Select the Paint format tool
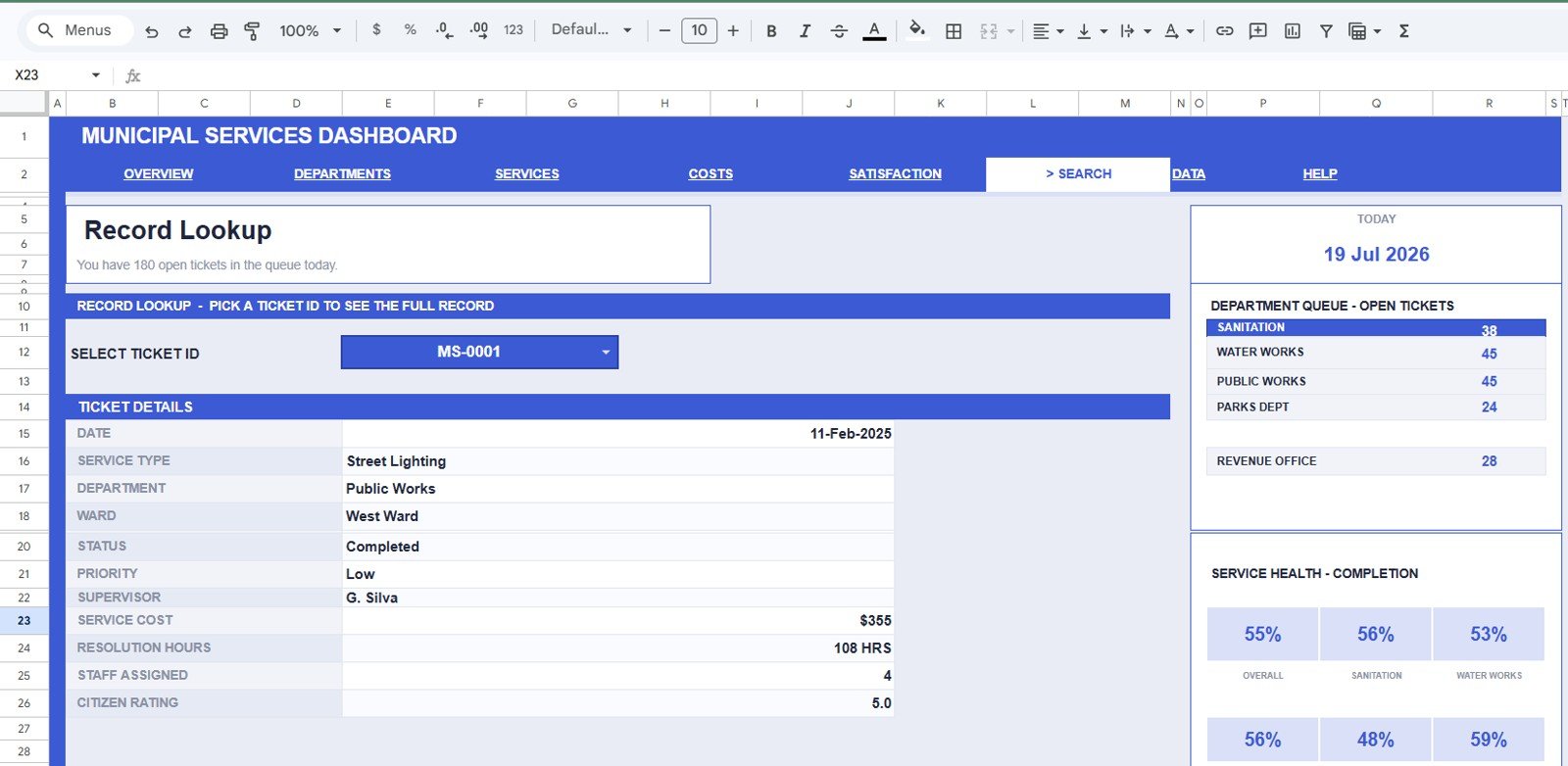1568x766 pixels. [252, 31]
